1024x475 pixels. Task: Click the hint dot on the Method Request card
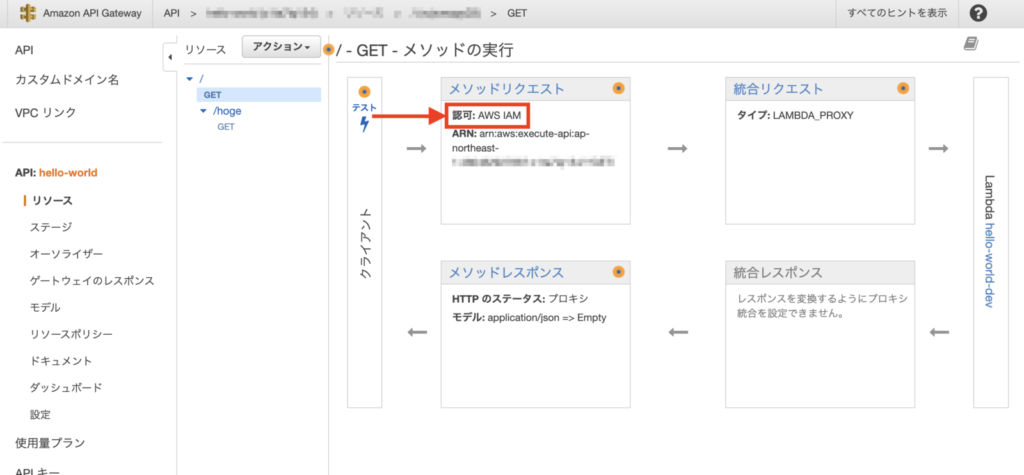[x=618, y=88]
